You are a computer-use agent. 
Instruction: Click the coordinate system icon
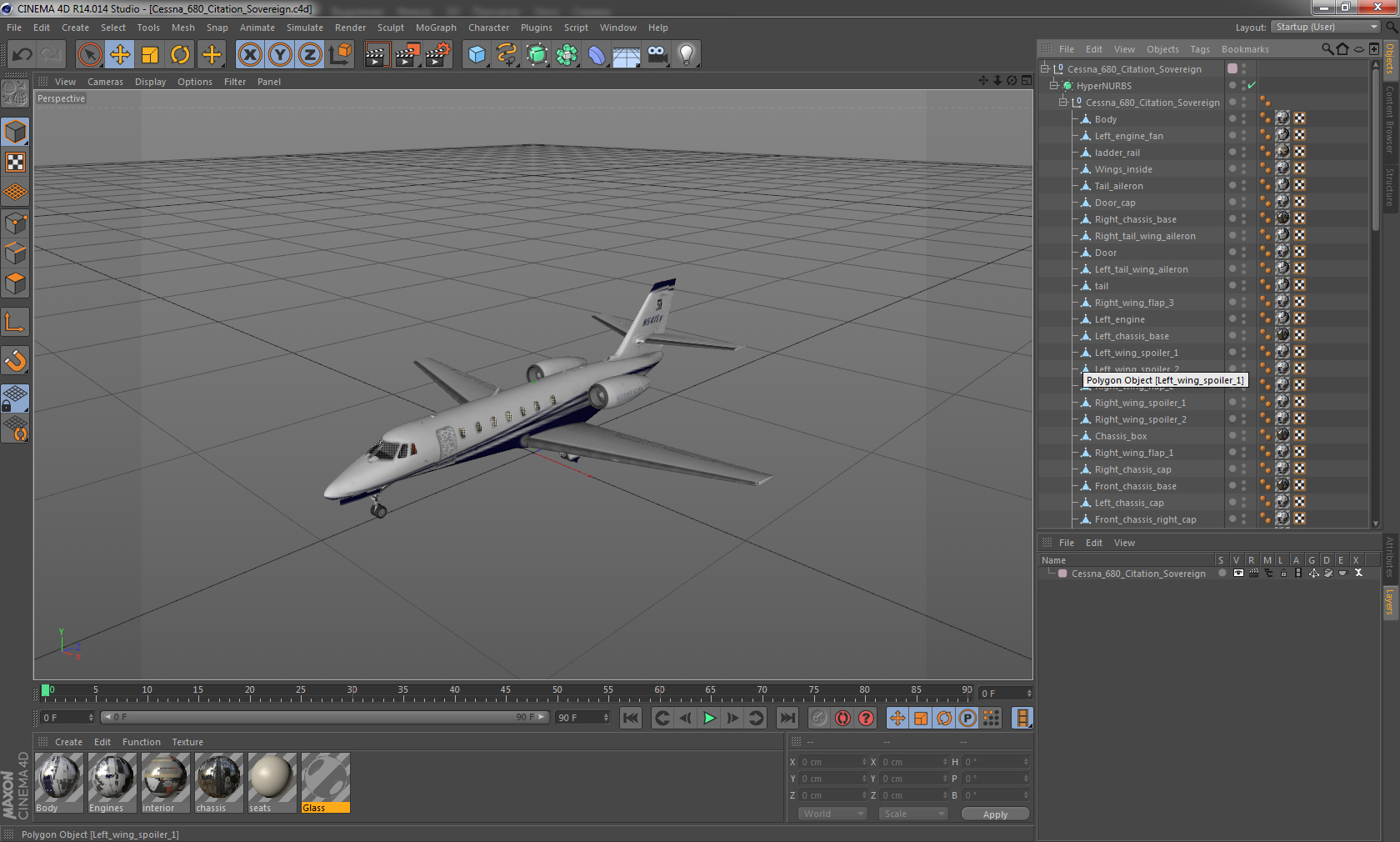tap(340, 55)
